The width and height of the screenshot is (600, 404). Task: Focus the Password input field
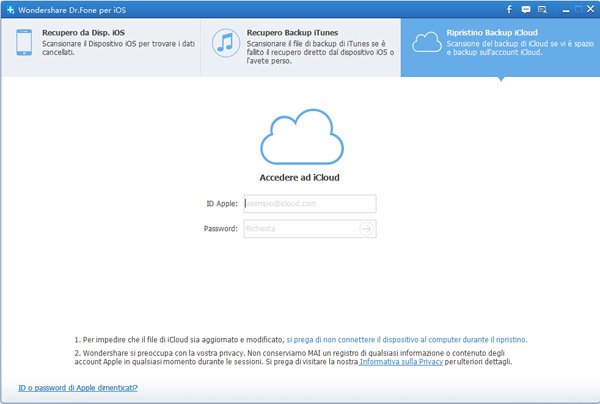310,229
